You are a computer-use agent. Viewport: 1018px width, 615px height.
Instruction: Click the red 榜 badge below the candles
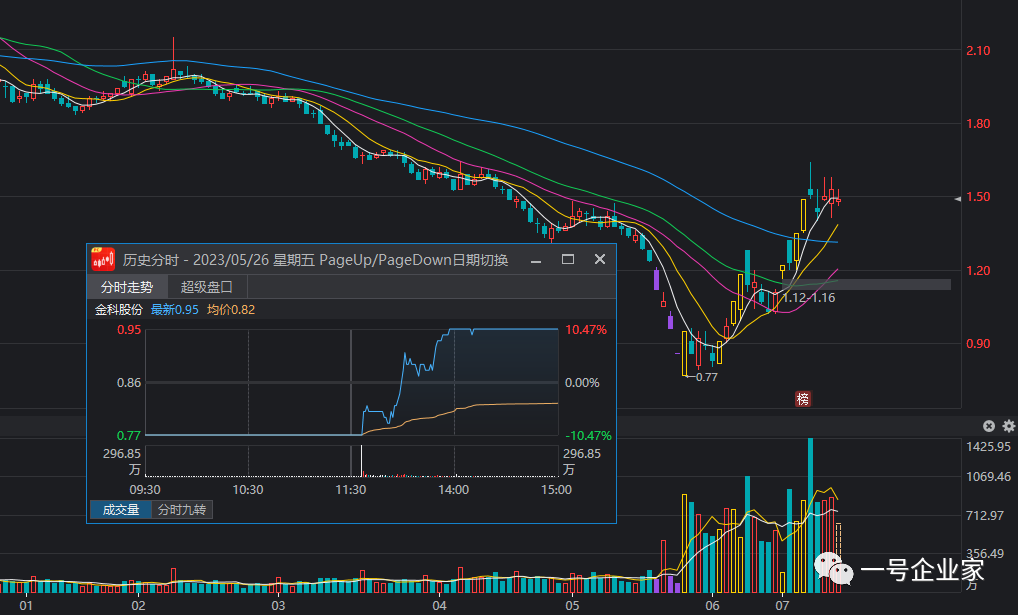click(x=802, y=399)
